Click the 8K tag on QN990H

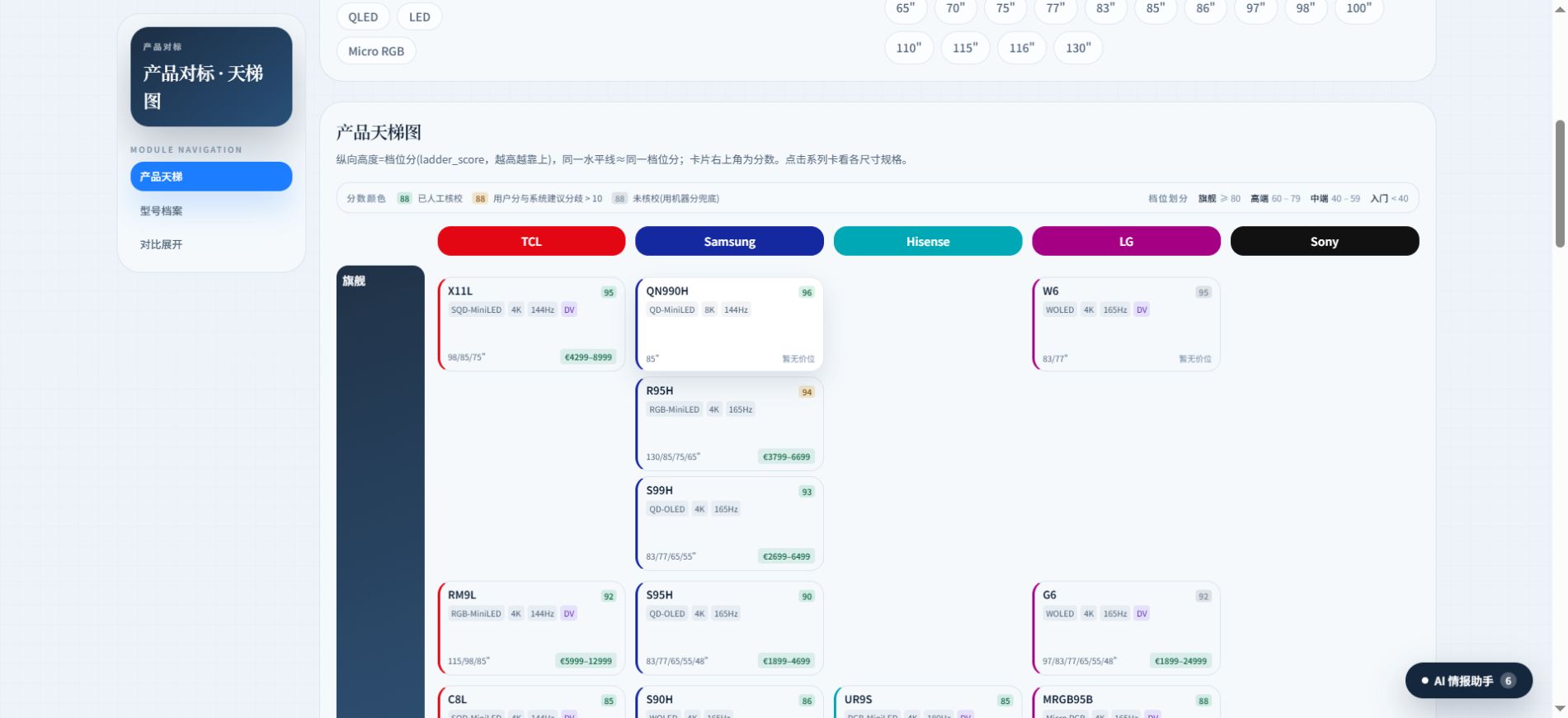click(709, 309)
